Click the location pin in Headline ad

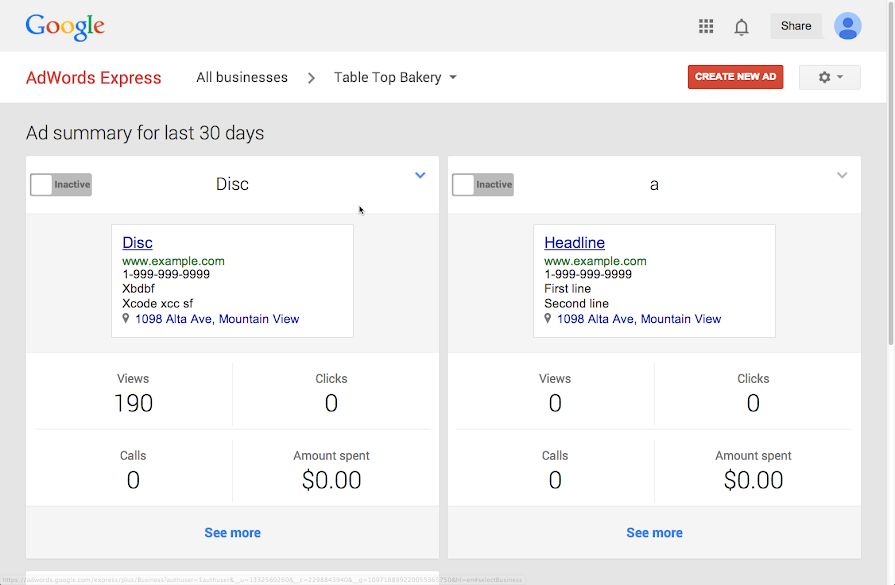point(549,319)
